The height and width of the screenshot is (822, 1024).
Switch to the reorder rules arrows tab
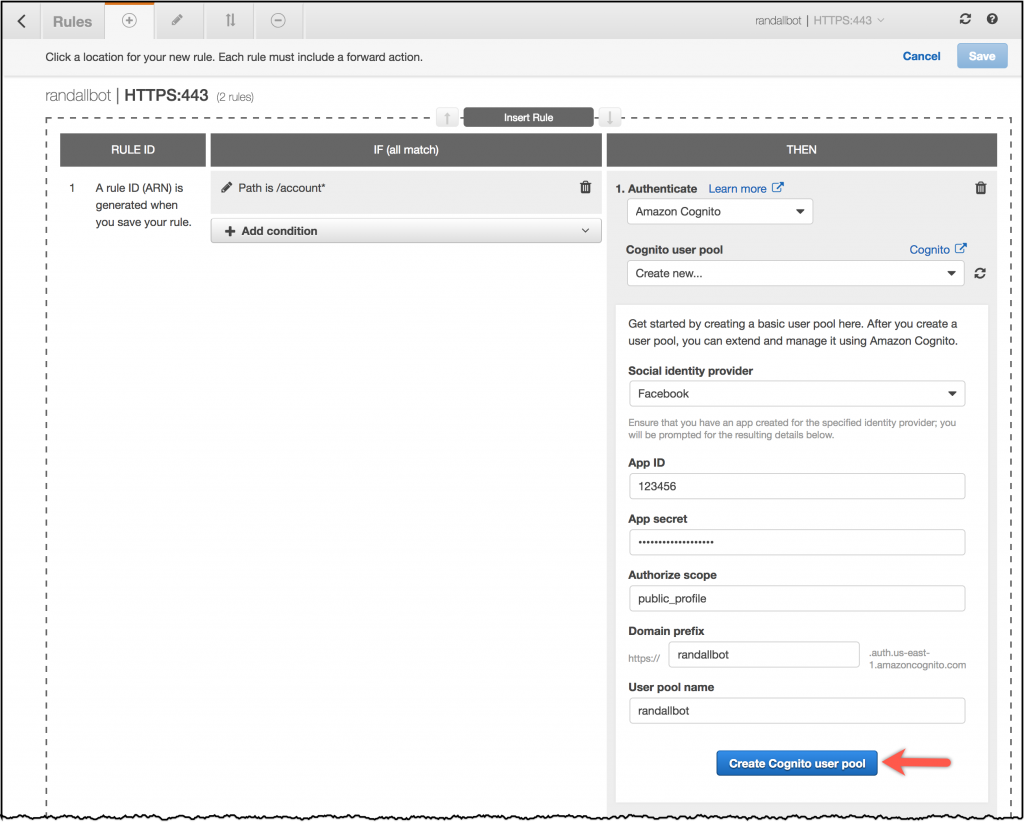point(230,21)
